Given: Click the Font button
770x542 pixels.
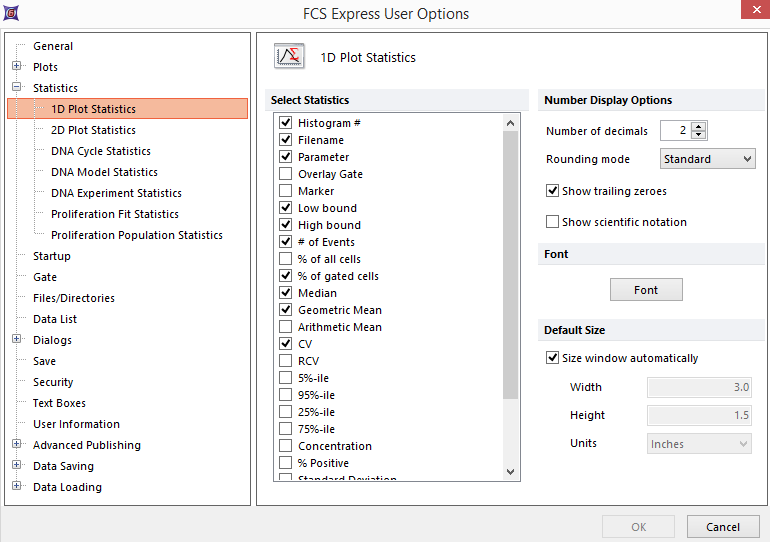Looking at the screenshot, I should pos(646,290).
